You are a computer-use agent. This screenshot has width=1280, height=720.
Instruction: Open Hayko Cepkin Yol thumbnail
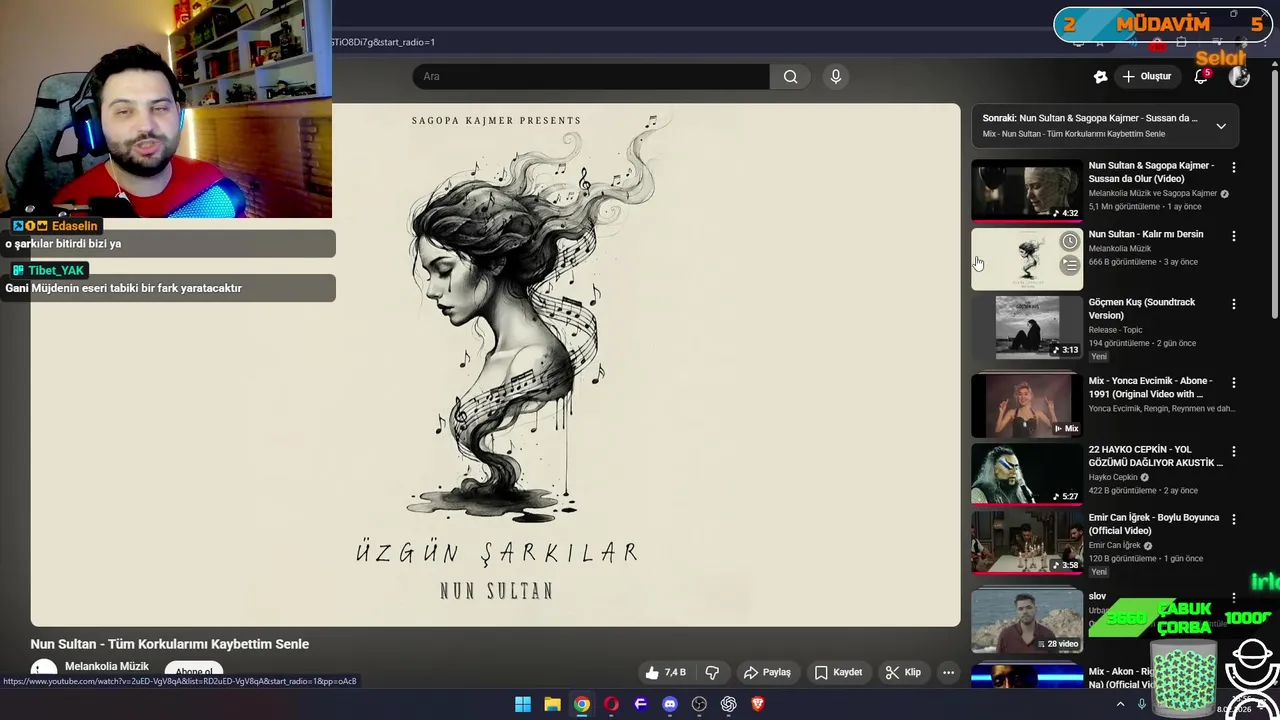tap(1027, 474)
